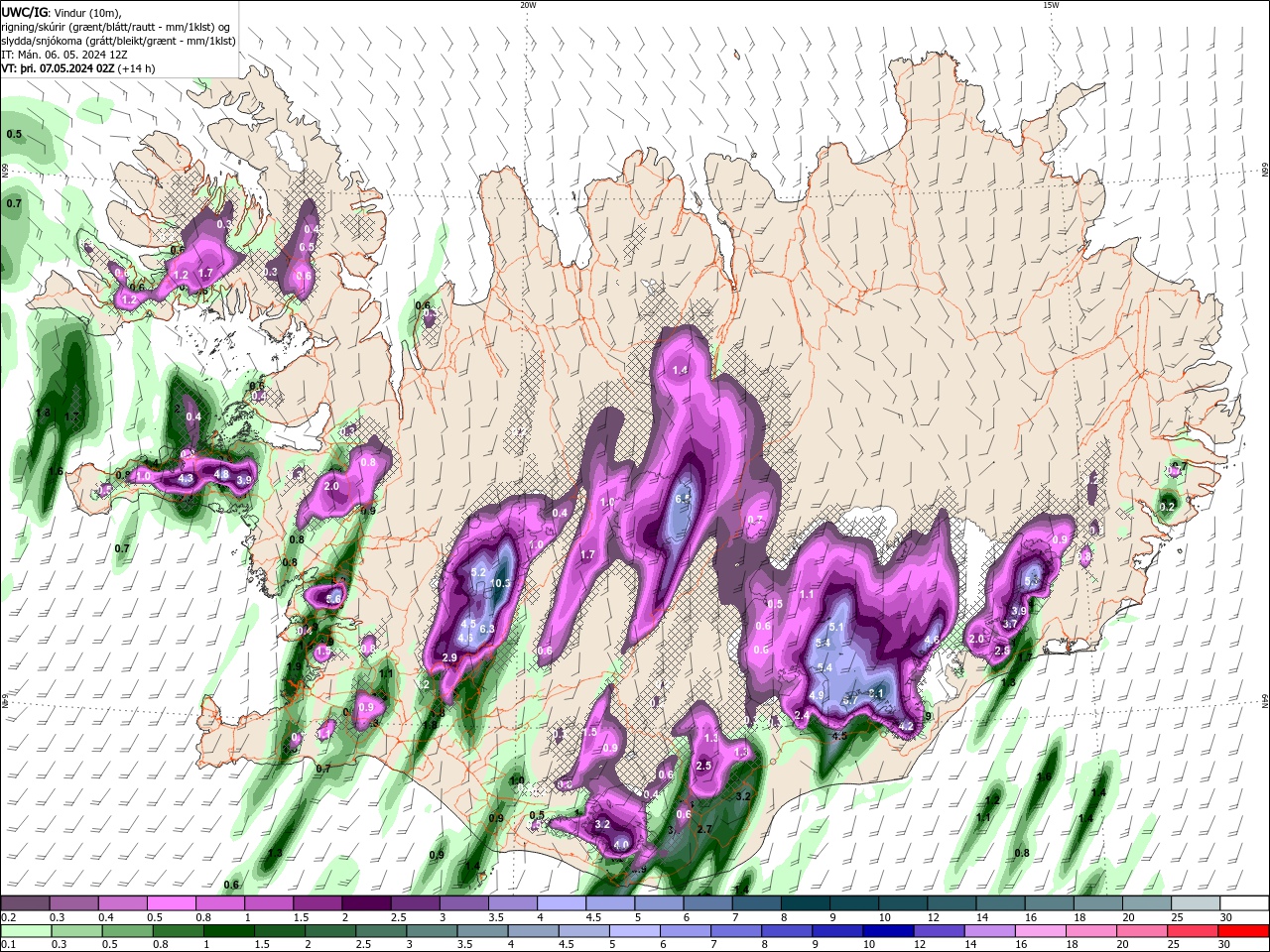
Task: Click the '2.4' value near the south coast
Action: click(803, 715)
